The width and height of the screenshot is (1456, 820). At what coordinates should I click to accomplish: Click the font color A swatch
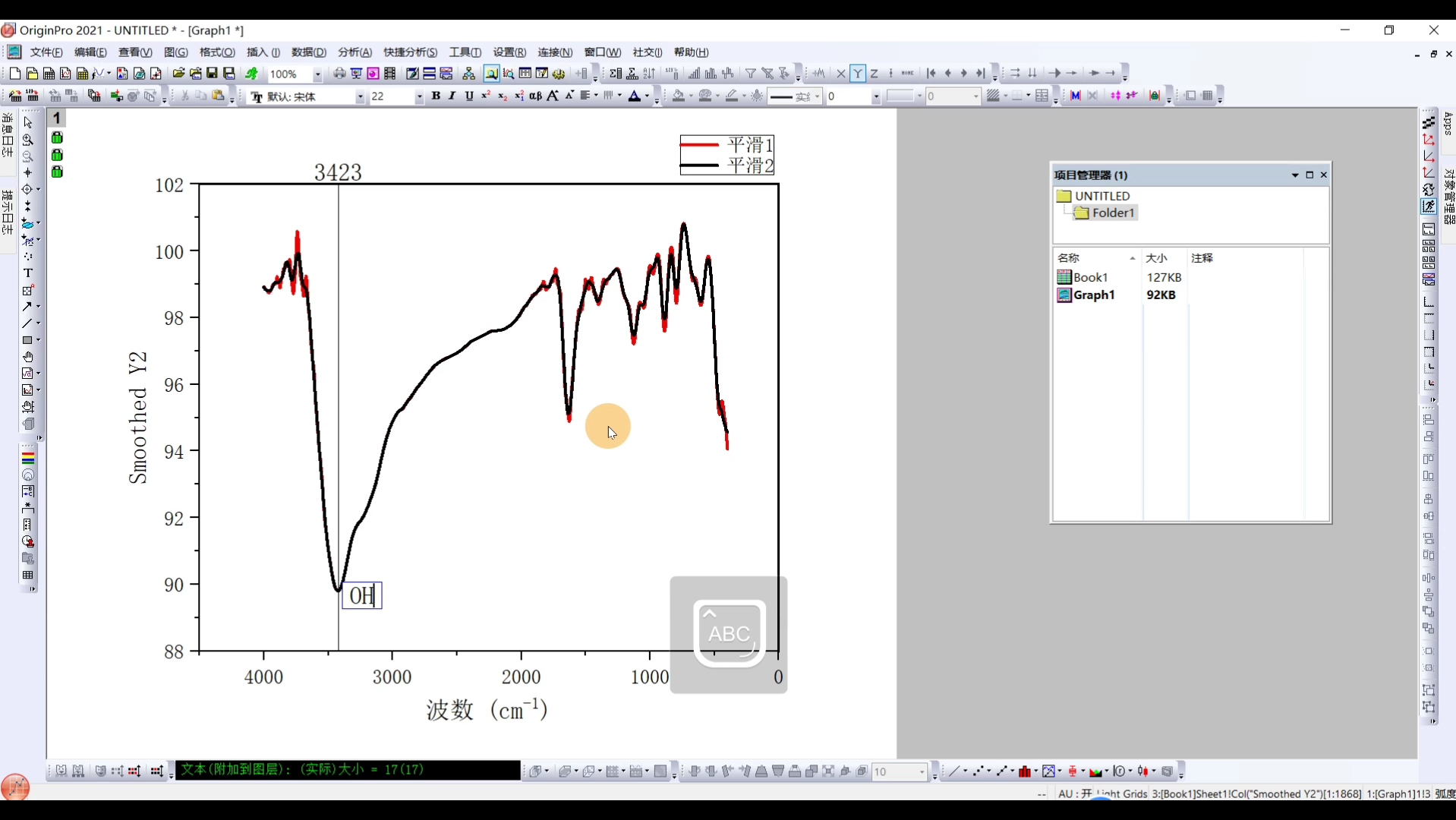635,96
